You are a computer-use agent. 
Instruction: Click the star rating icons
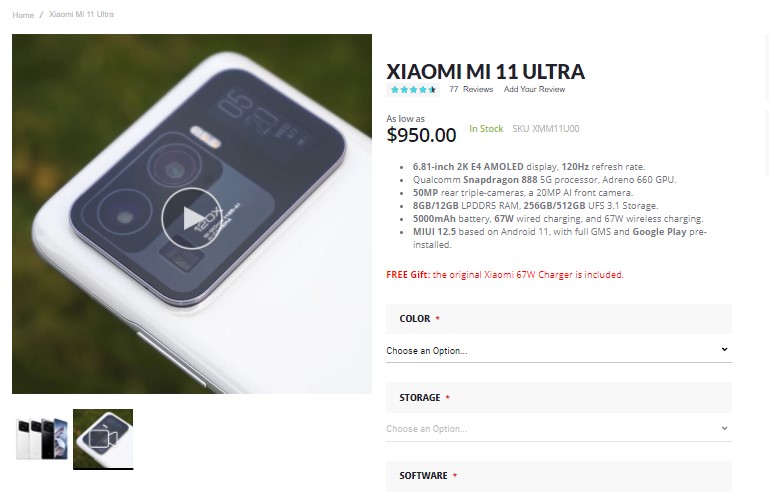point(413,90)
